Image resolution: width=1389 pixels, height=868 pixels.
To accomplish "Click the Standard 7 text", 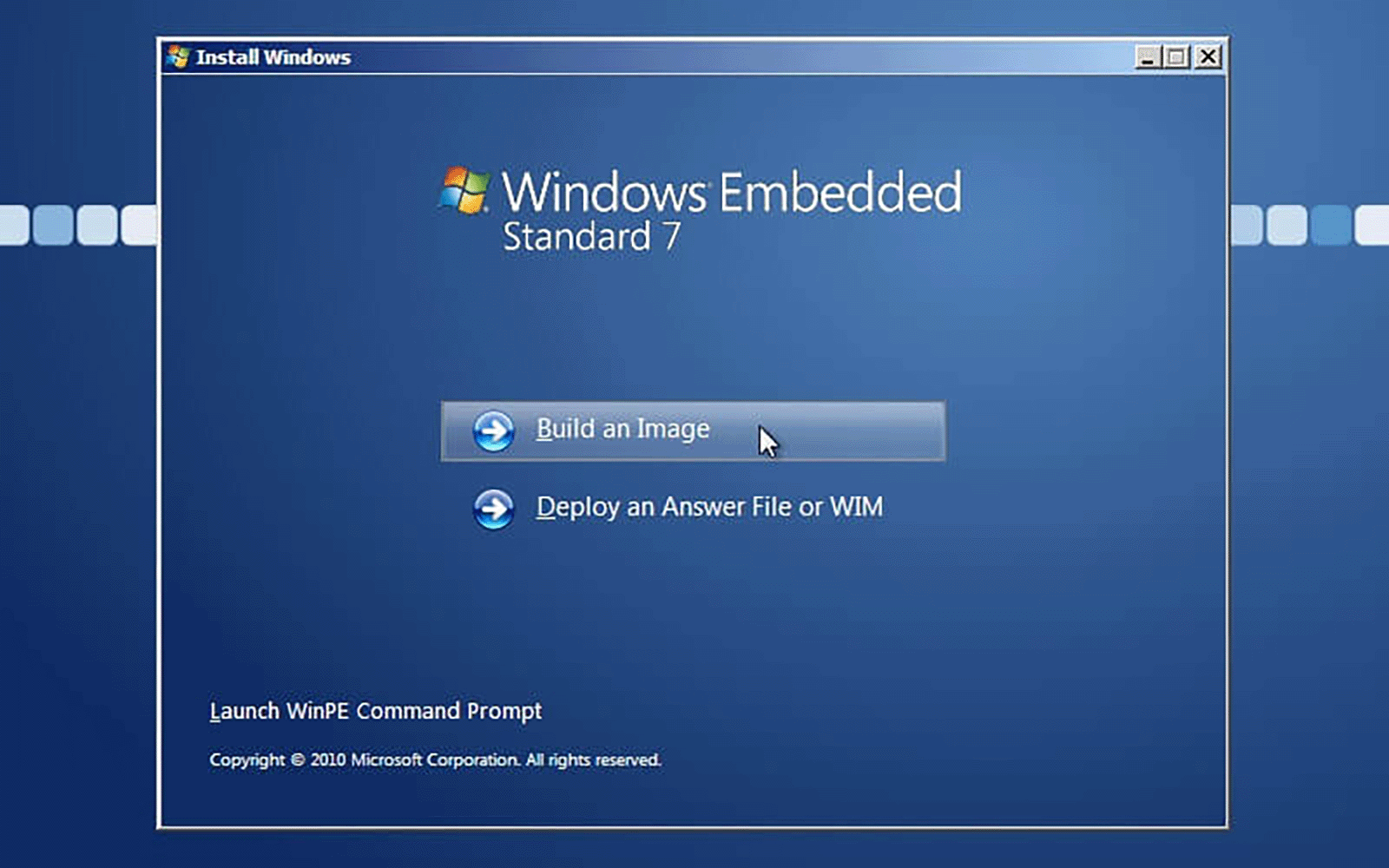I will click(x=591, y=237).
